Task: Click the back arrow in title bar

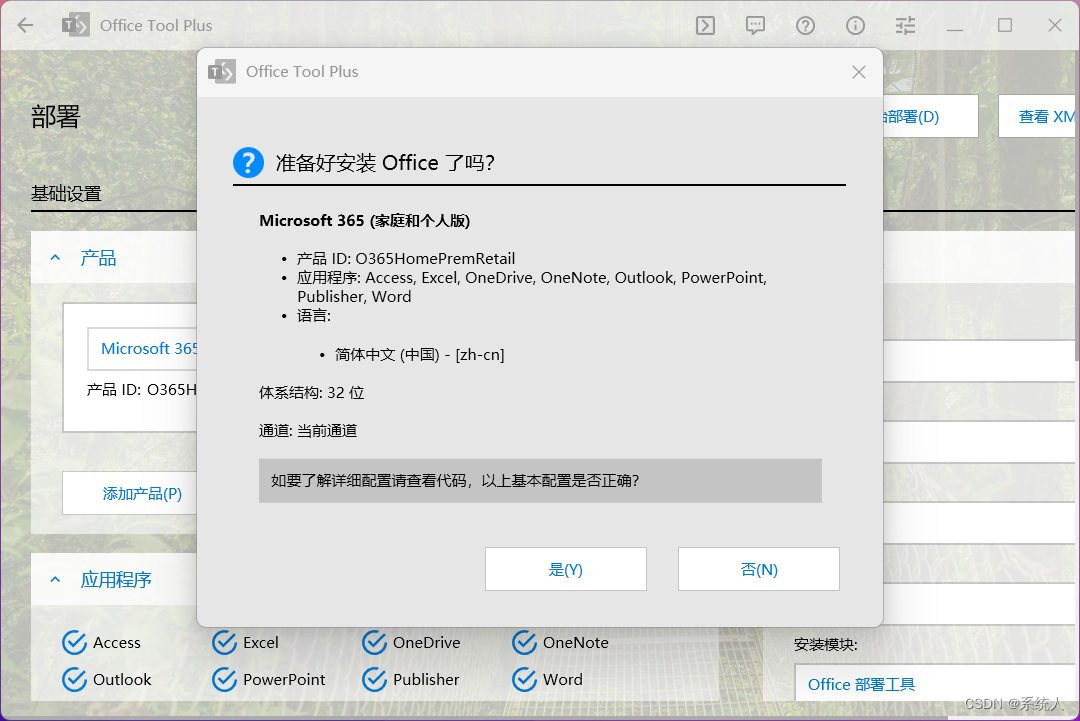Action: (25, 25)
